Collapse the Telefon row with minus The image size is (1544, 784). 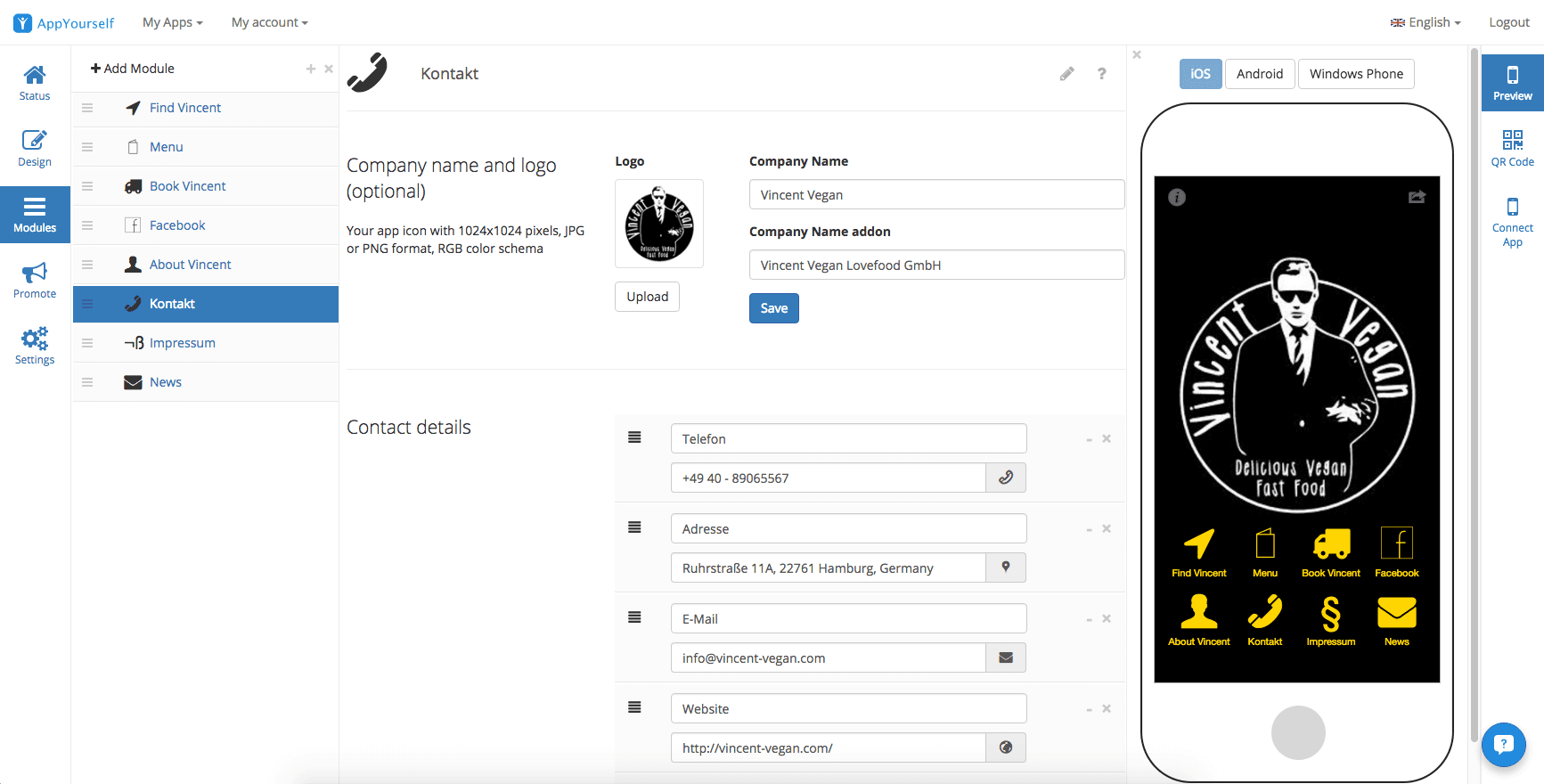click(x=1089, y=439)
